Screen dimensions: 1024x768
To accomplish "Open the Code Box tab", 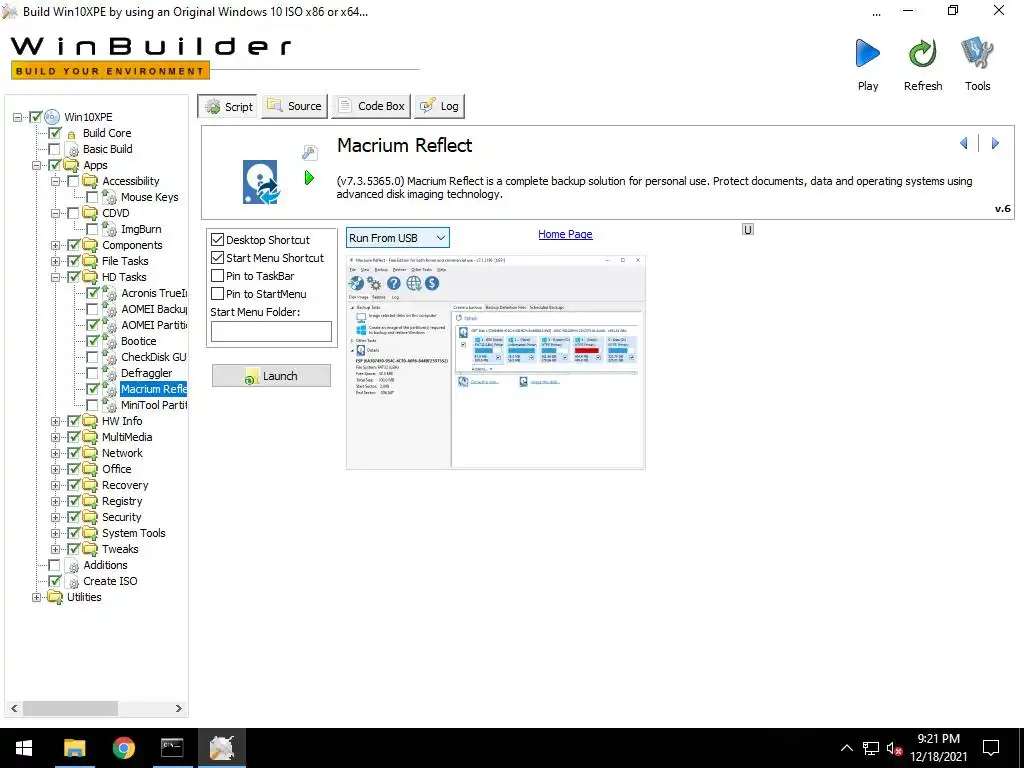I will click(x=371, y=106).
